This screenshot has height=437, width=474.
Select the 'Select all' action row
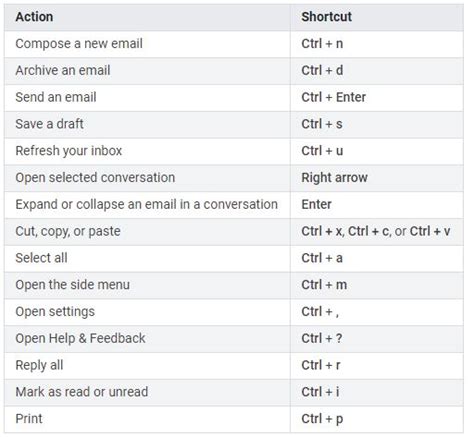point(234,258)
